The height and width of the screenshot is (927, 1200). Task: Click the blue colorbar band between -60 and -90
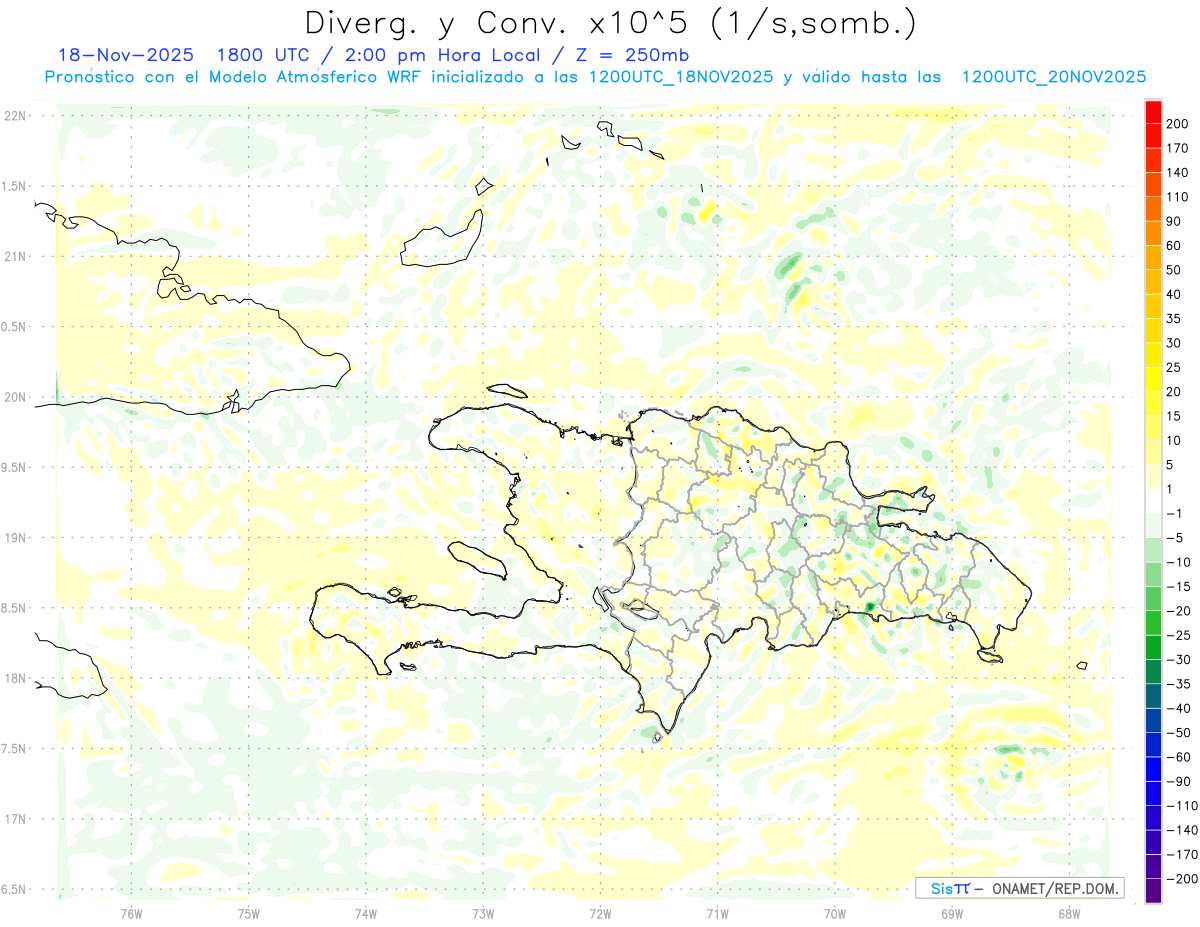click(x=1154, y=768)
